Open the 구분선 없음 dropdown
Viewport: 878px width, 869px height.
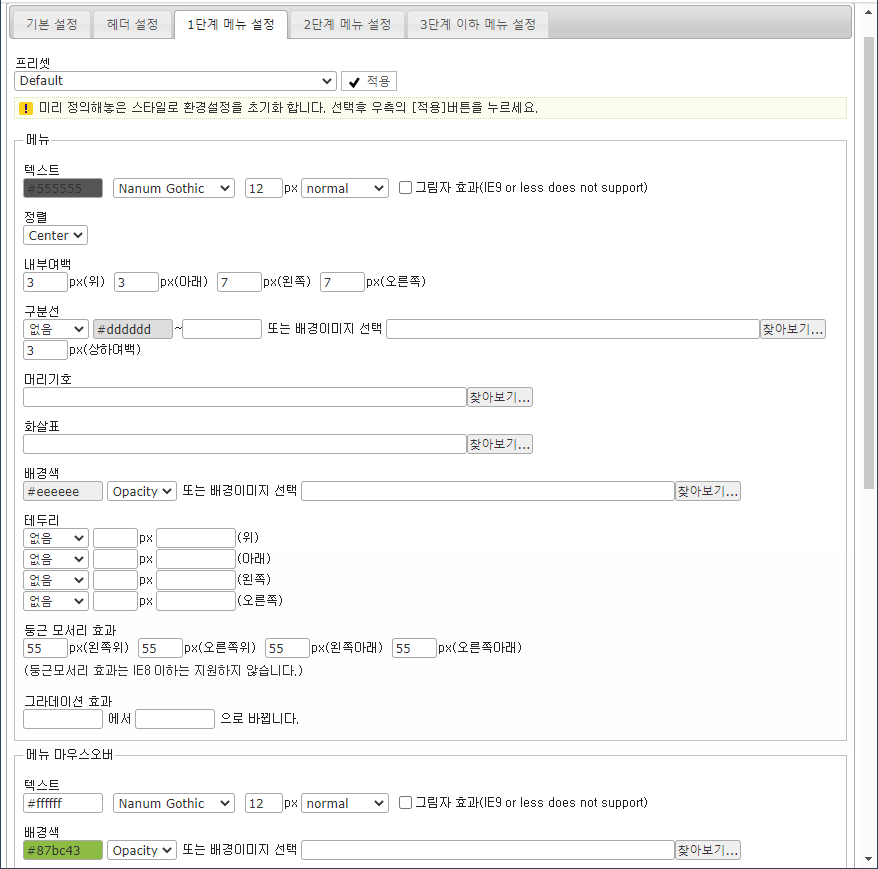coord(55,328)
